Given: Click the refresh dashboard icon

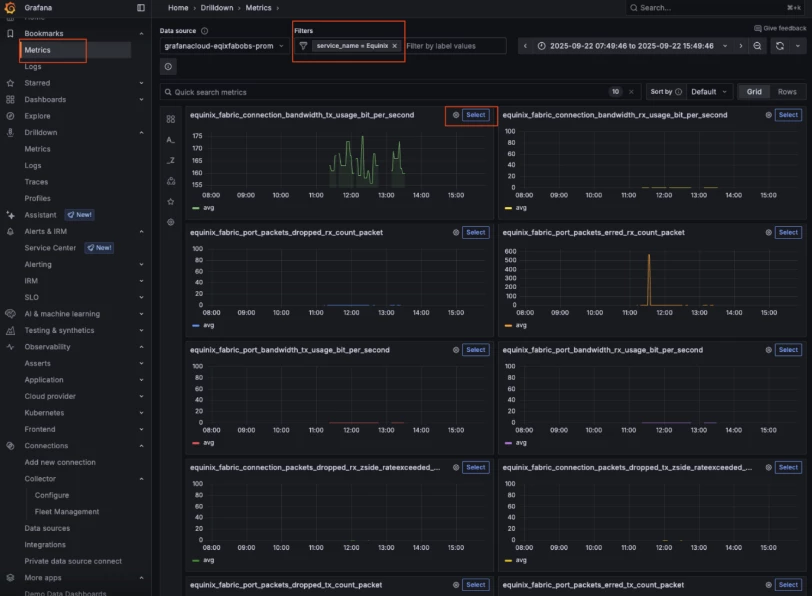Looking at the screenshot, I should pyautogui.click(x=780, y=46).
